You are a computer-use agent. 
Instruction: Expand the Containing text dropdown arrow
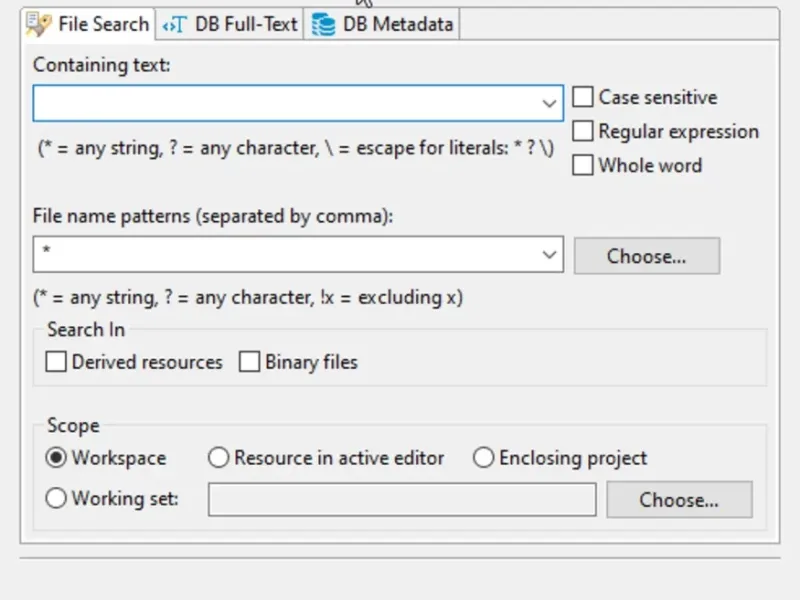coord(549,103)
